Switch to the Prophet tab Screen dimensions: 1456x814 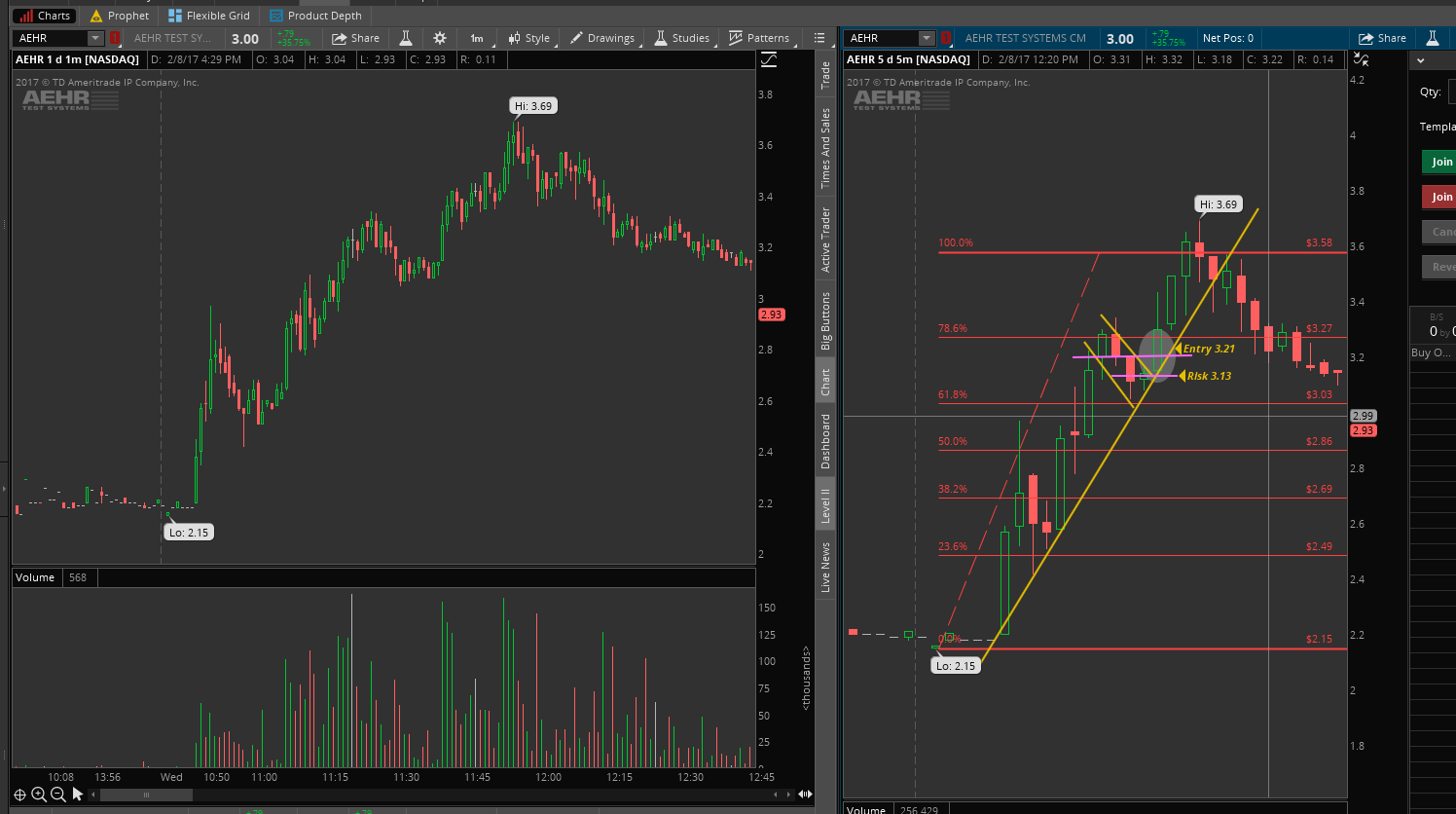pos(120,16)
